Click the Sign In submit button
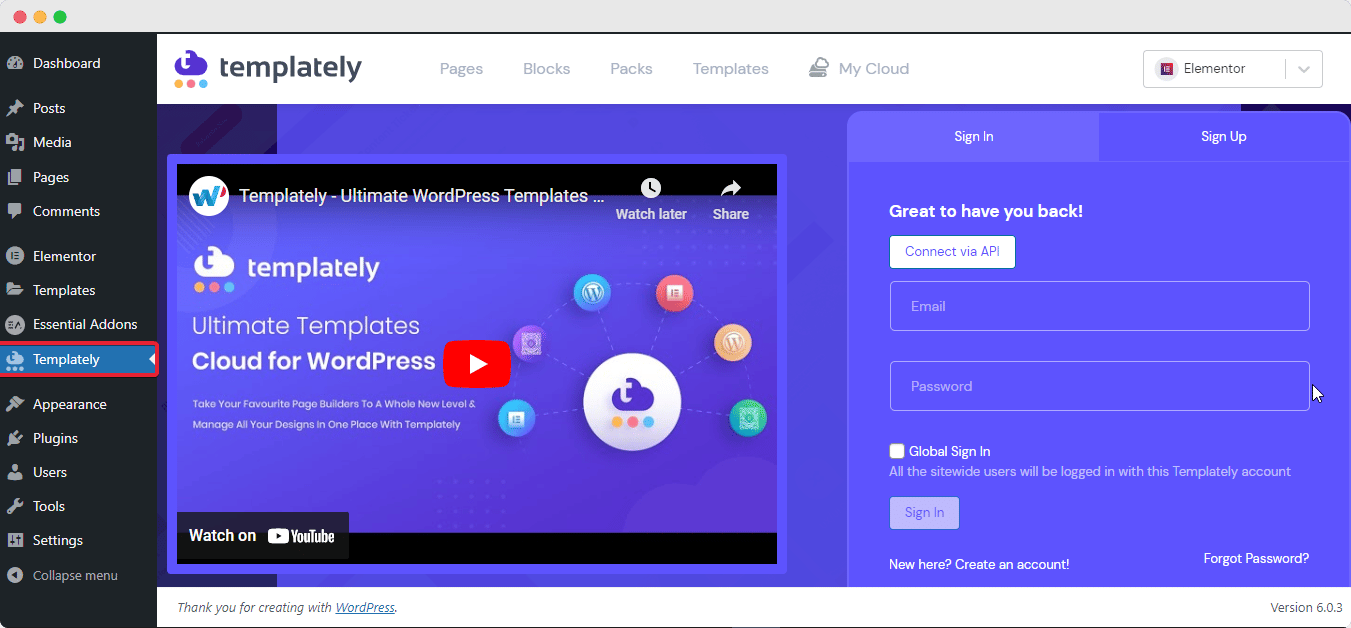 [x=924, y=513]
